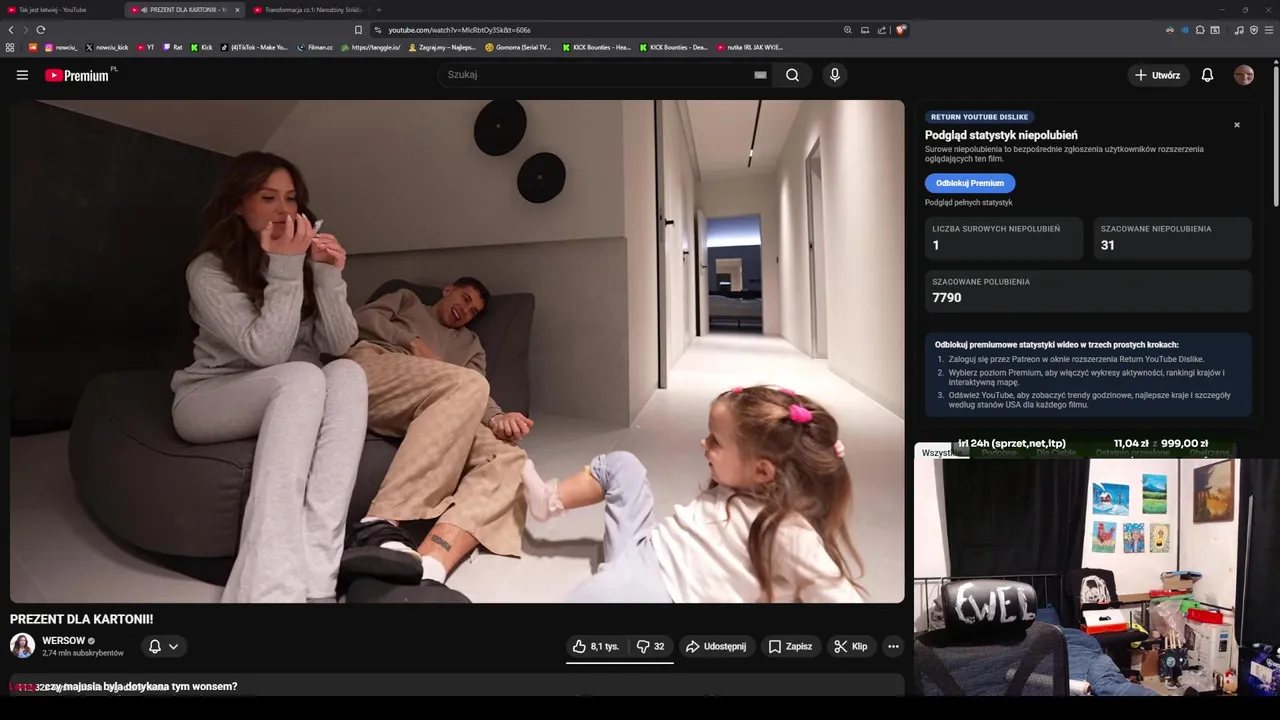Viewport: 1280px width, 720px height.
Task: Open the TikTok bookmark
Action: 254,47
